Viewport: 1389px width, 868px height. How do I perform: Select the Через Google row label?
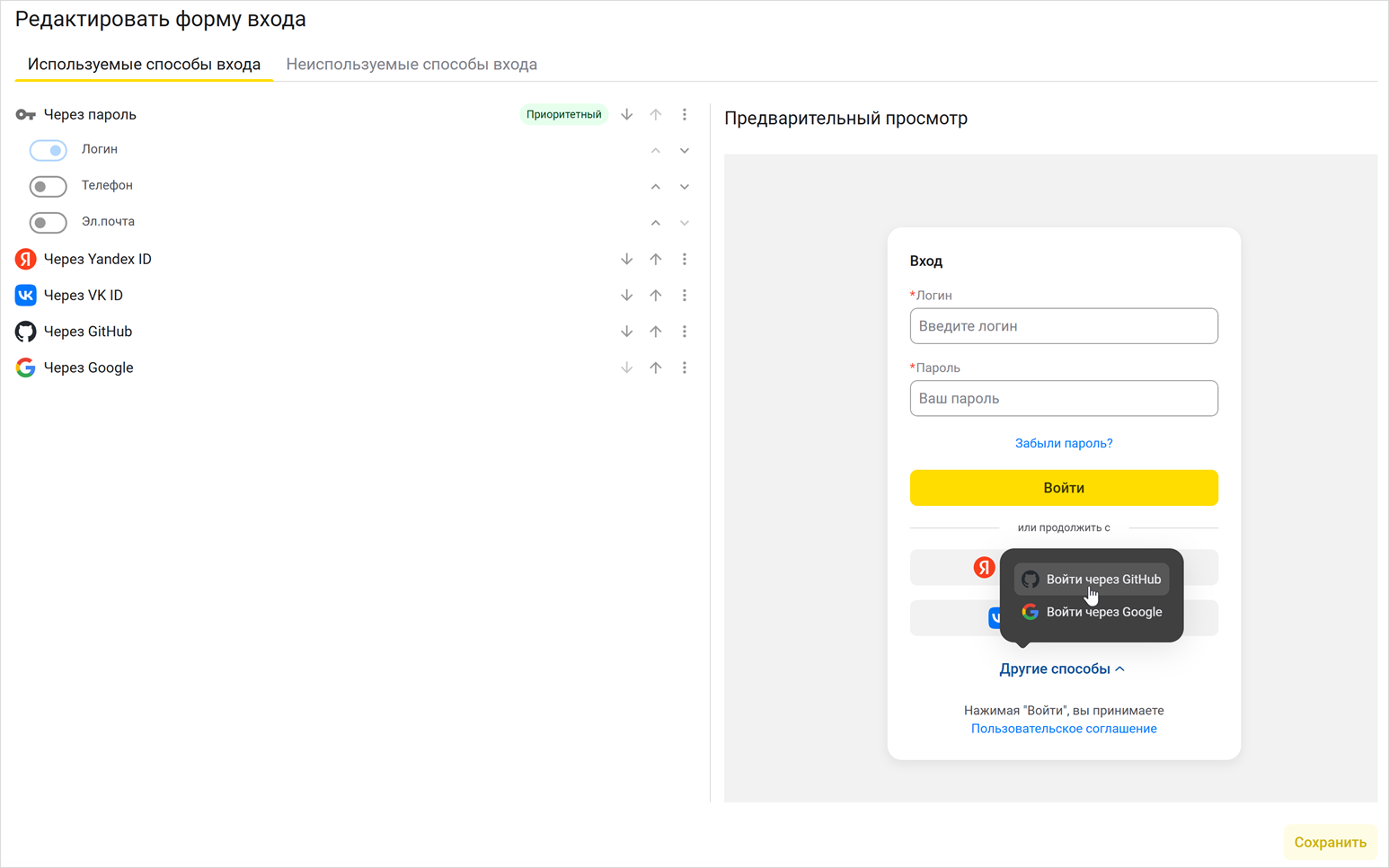pyautogui.click(x=88, y=368)
